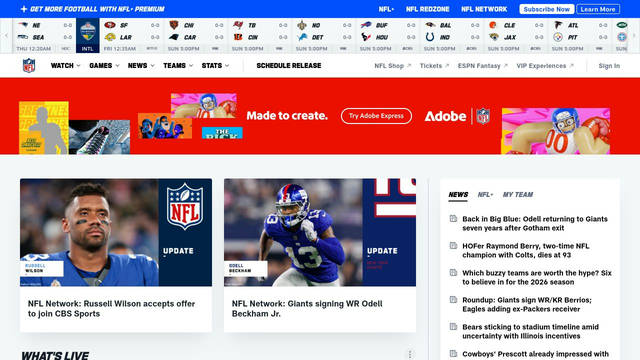640x360 pixels.
Task: Click the Rams team logo in scorestrip
Action: pos(110,37)
